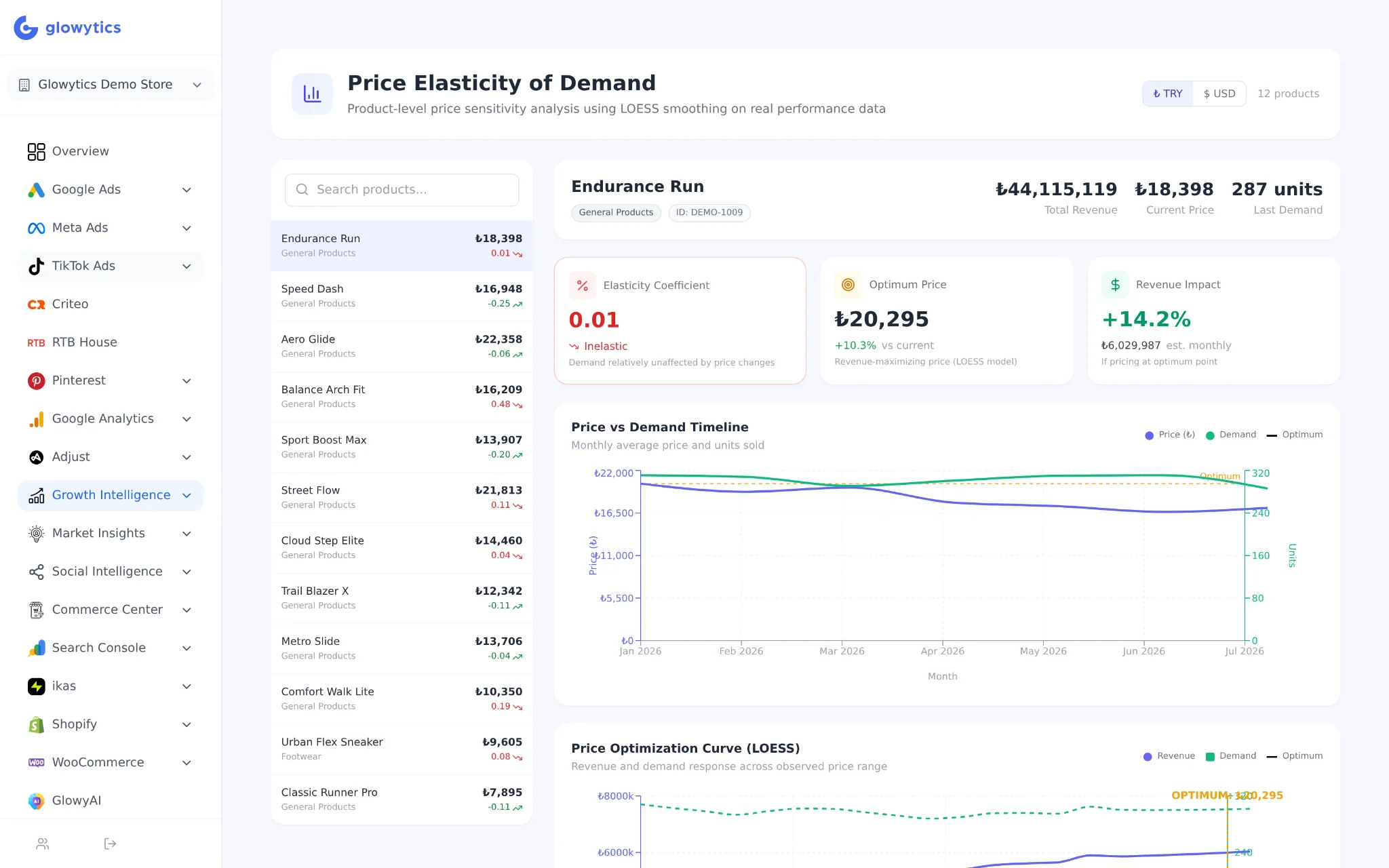The width and height of the screenshot is (1389, 868).
Task: Expand Meta Ads chevron
Action: click(187, 228)
